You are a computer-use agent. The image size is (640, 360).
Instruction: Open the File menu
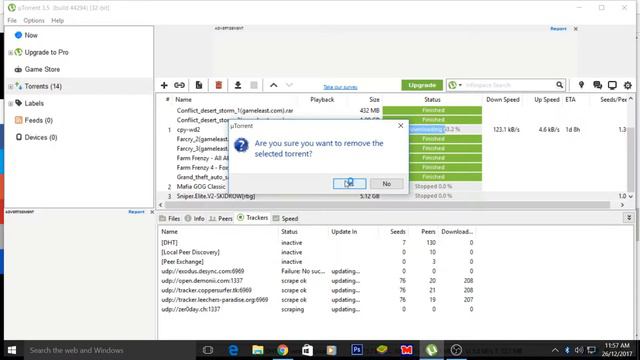[12, 20]
